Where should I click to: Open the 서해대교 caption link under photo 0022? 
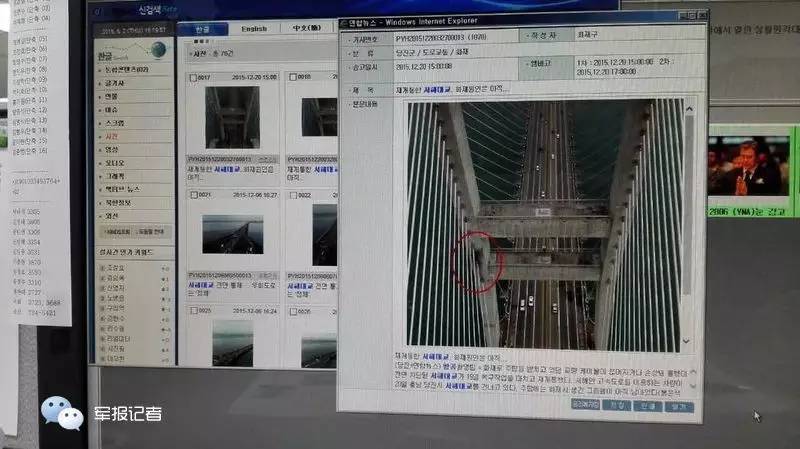[x=300, y=286]
